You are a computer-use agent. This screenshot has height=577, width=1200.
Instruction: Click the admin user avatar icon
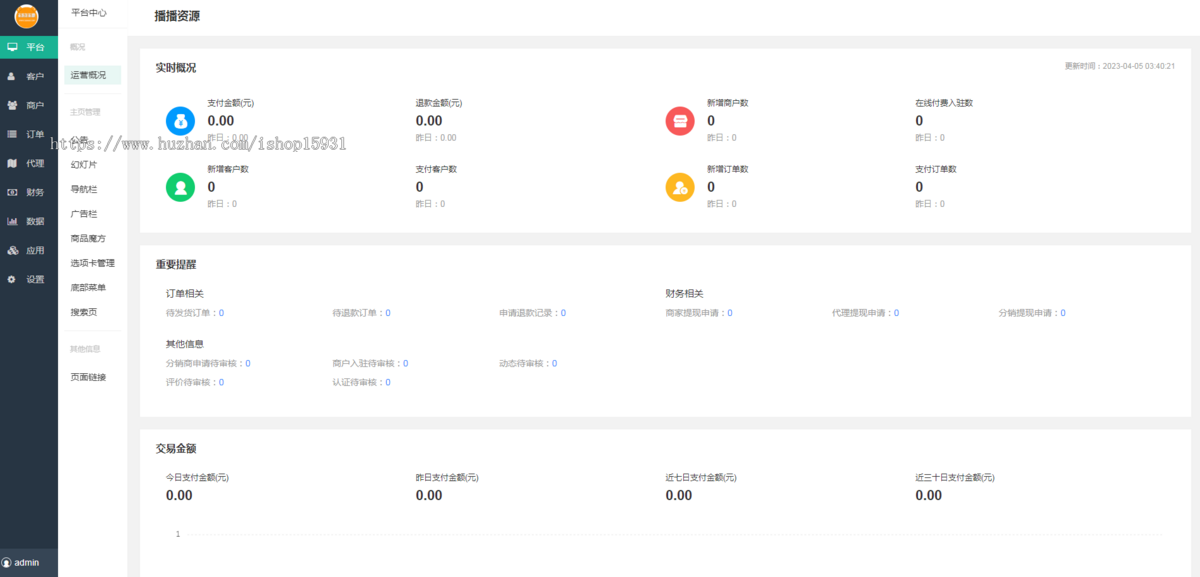pos(6,563)
